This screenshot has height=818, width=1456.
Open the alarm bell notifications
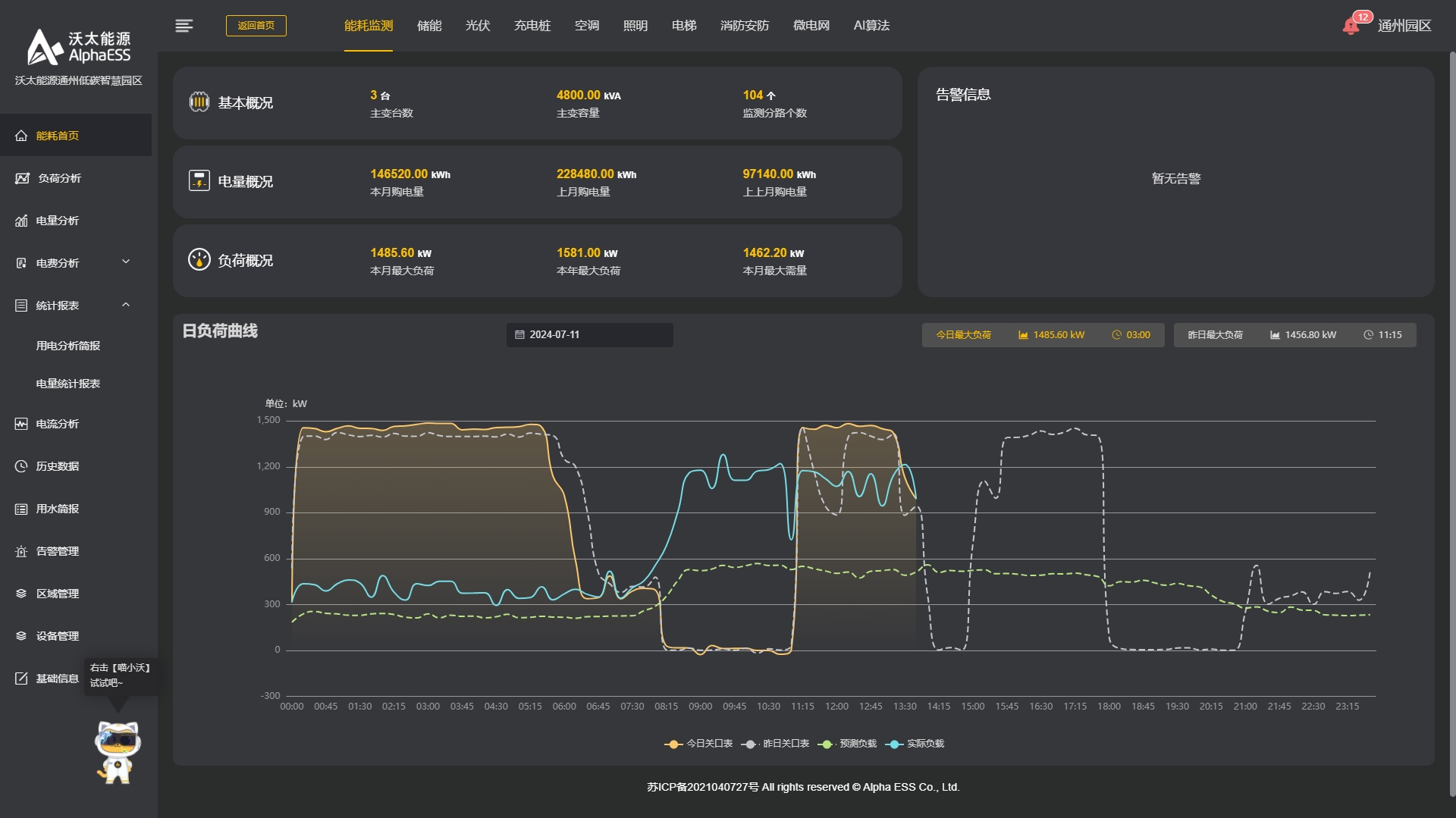click(1351, 27)
